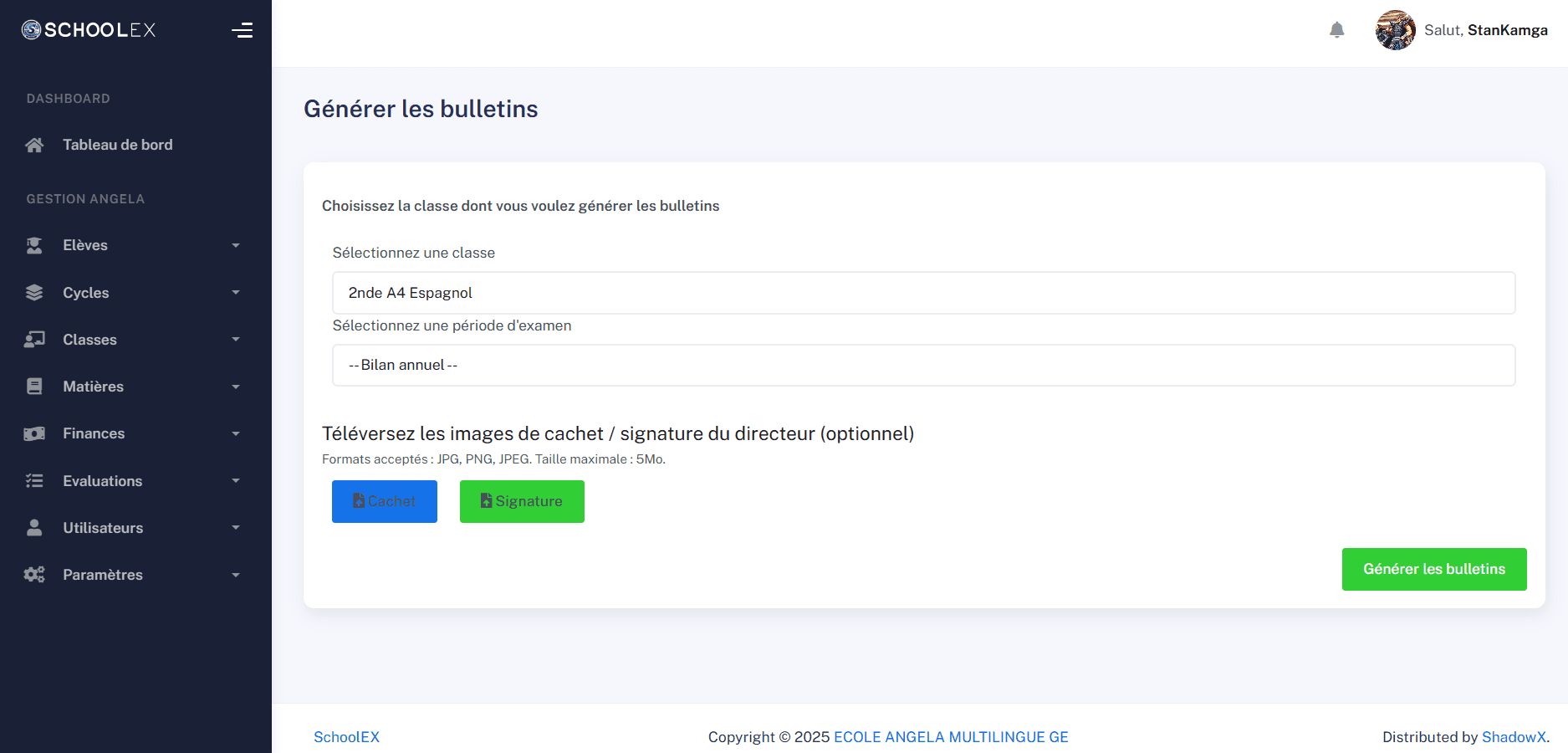Expand the Classes menu arrow
The image size is (1568, 753).
(x=236, y=340)
